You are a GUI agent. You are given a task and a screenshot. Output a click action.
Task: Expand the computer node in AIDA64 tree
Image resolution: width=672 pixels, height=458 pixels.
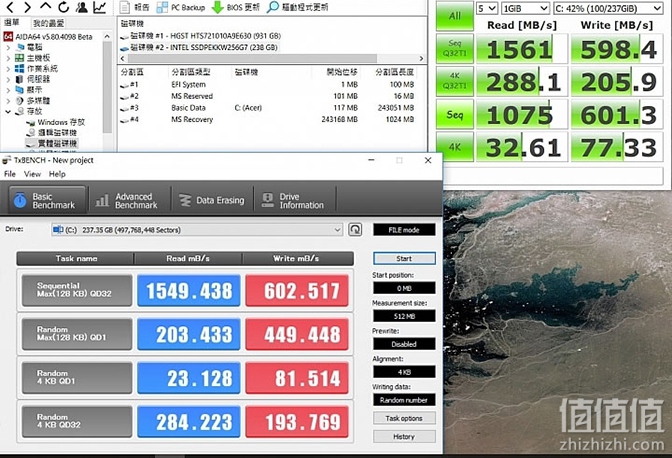pyautogui.click(x=8, y=47)
